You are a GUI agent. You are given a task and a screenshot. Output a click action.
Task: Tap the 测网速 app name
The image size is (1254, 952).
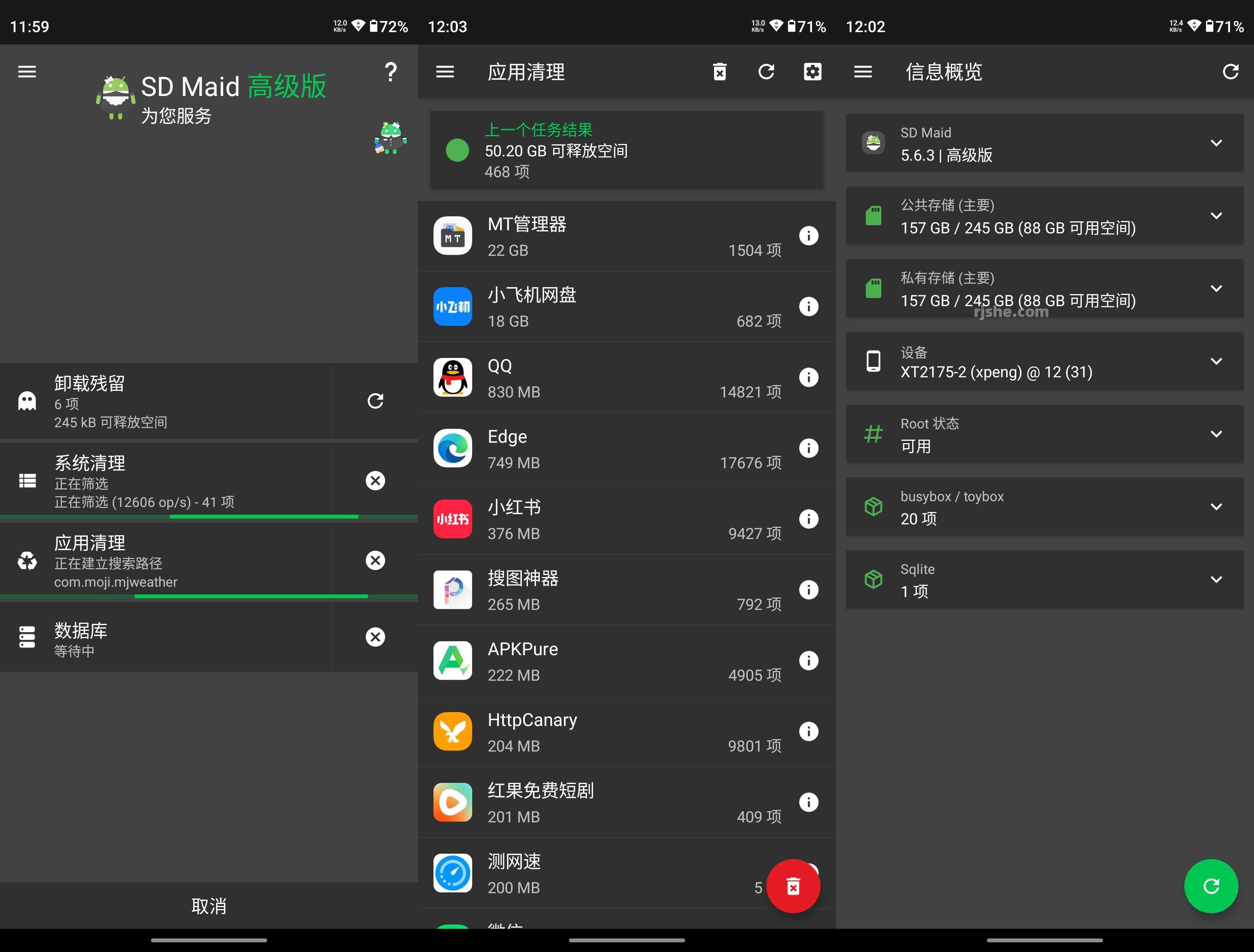coord(514,862)
